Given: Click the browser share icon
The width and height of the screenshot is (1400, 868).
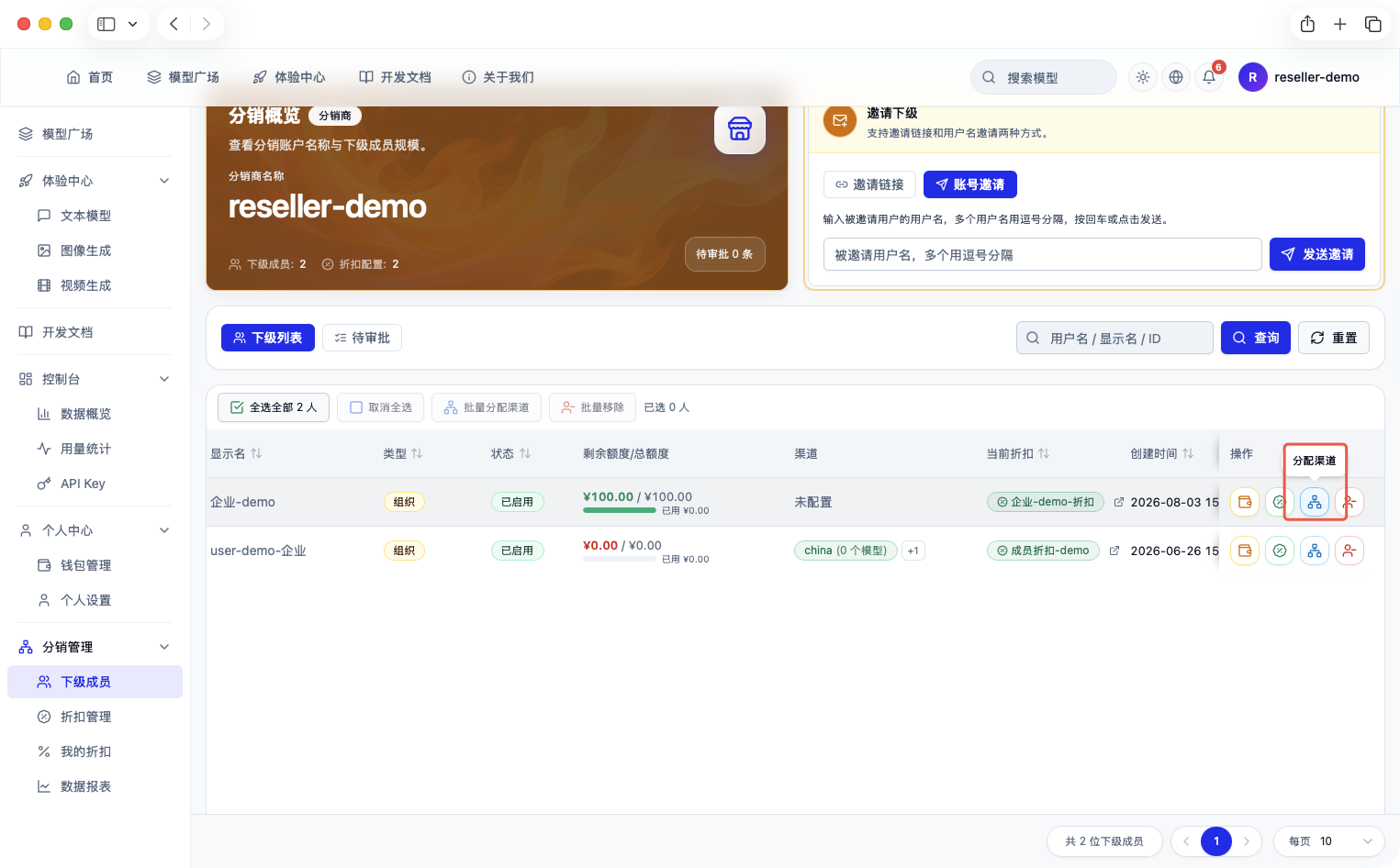Looking at the screenshot, I should [x=1307, y=24].
